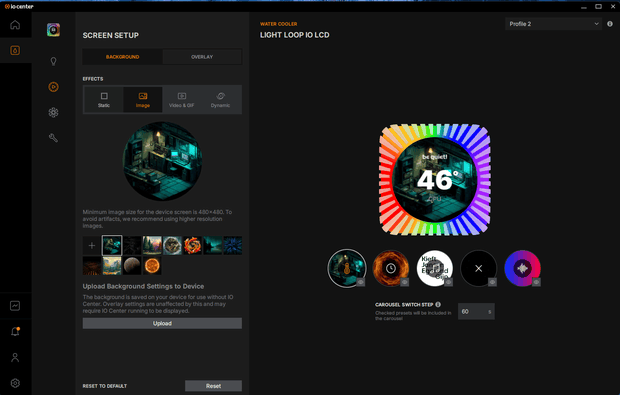This screenshot has height=395, width=620.
Task: Click the 'Upload Background Settings to Device' heading
Action: click(x=143, y=286)
